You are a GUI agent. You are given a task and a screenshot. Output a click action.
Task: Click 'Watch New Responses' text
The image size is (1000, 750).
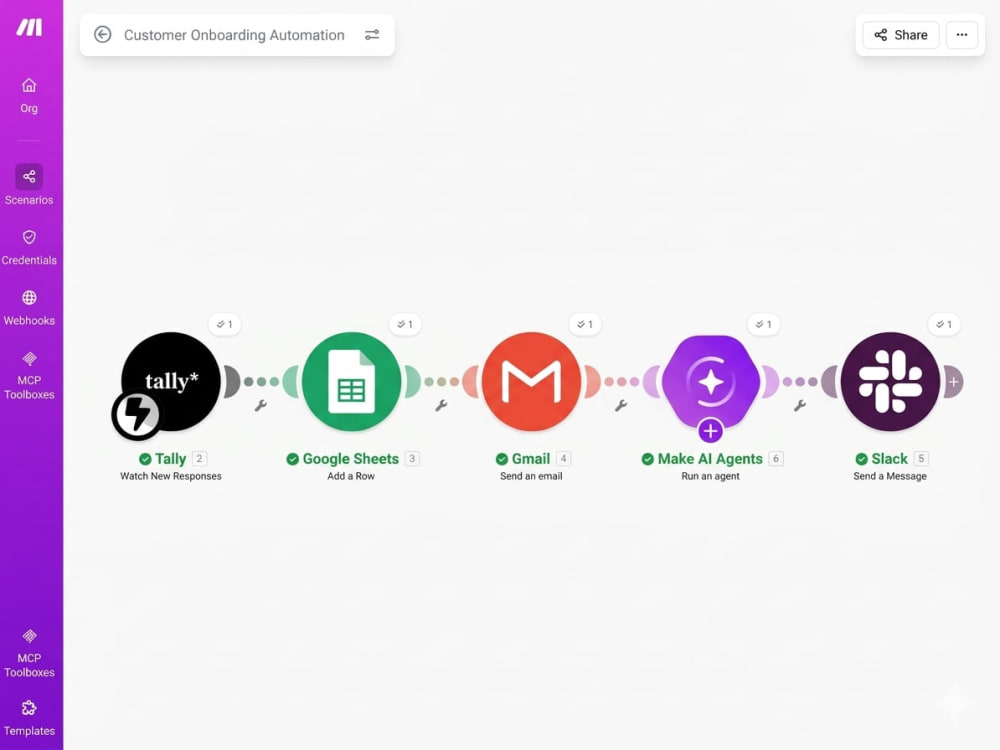coord(171,476)
